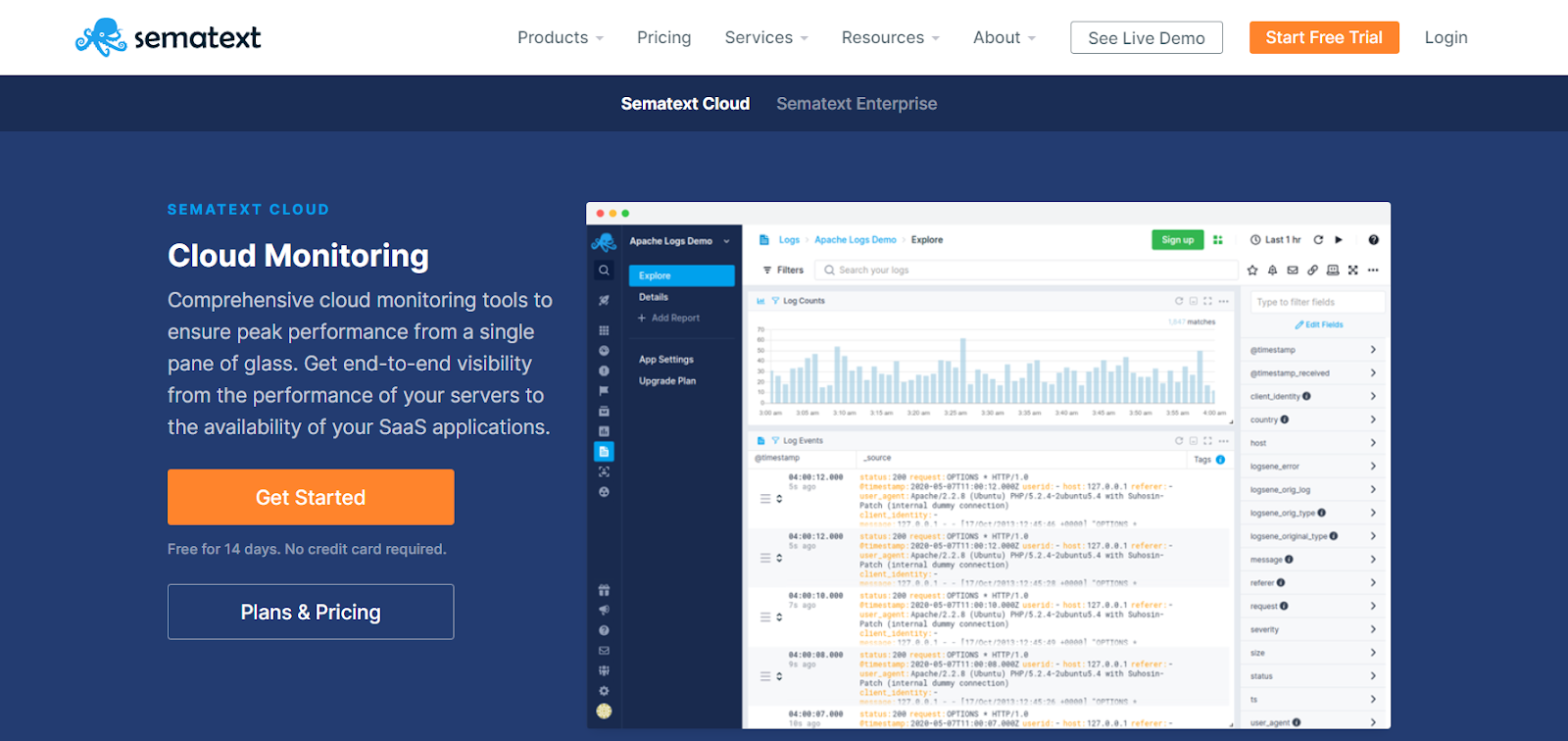The image size is (1568, 741).
Task: Open the apps grid icon in sidebar
Action: 604,330
